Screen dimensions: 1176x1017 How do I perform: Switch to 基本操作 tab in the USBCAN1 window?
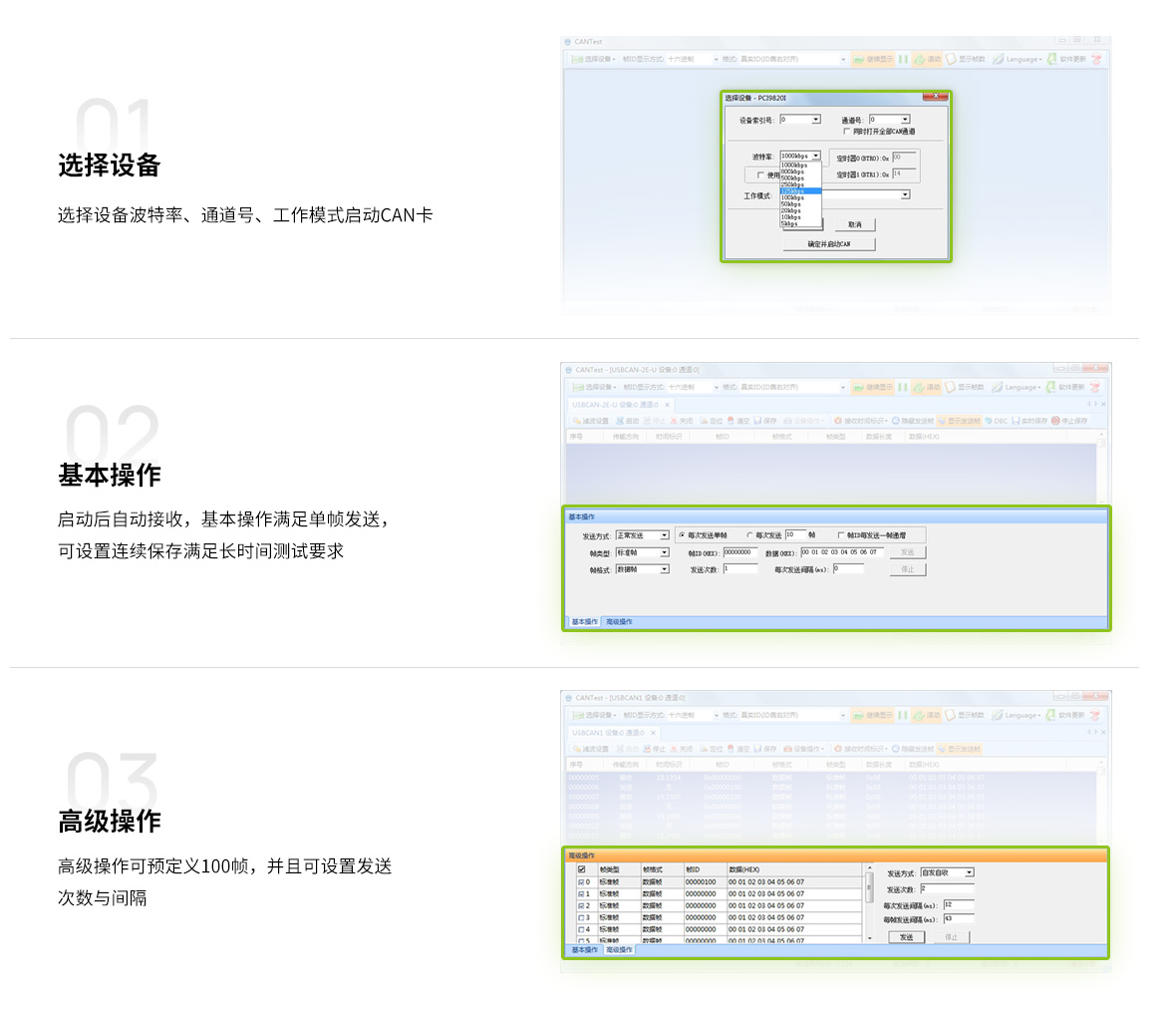[x=585, y=950]
